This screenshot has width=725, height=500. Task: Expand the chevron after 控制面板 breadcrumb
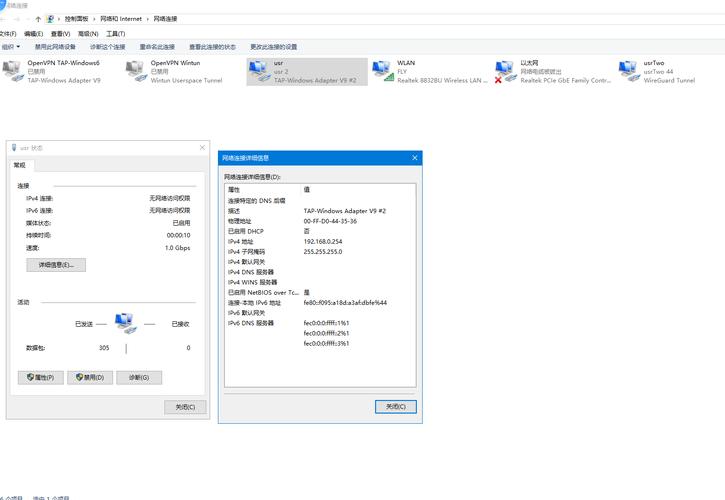[x=94, y=19]
